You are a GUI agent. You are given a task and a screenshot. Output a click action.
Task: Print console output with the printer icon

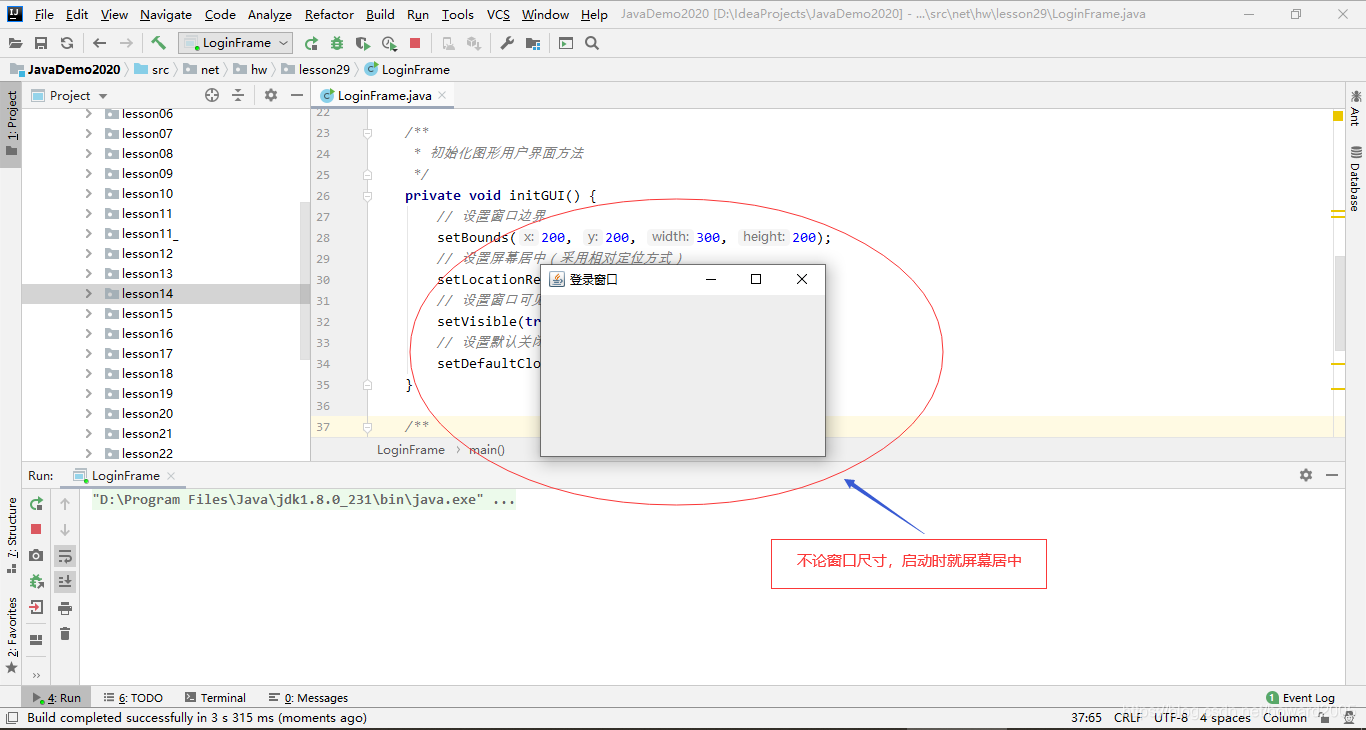click(x=65, y=608)
